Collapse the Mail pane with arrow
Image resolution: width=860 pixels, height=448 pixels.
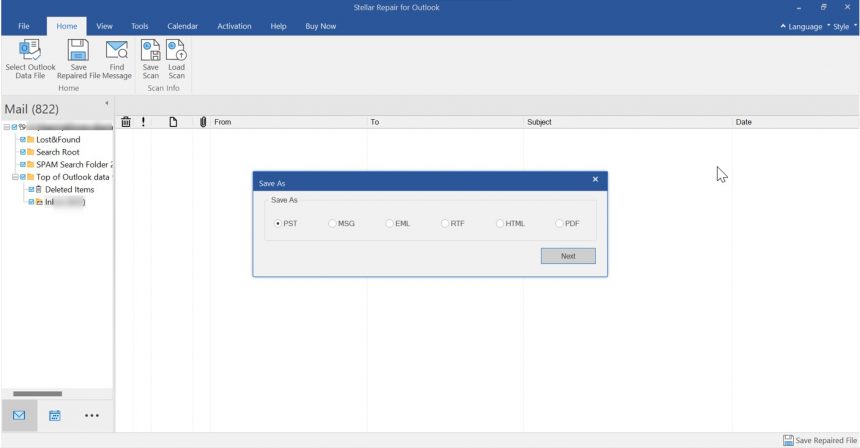(106, 103)
